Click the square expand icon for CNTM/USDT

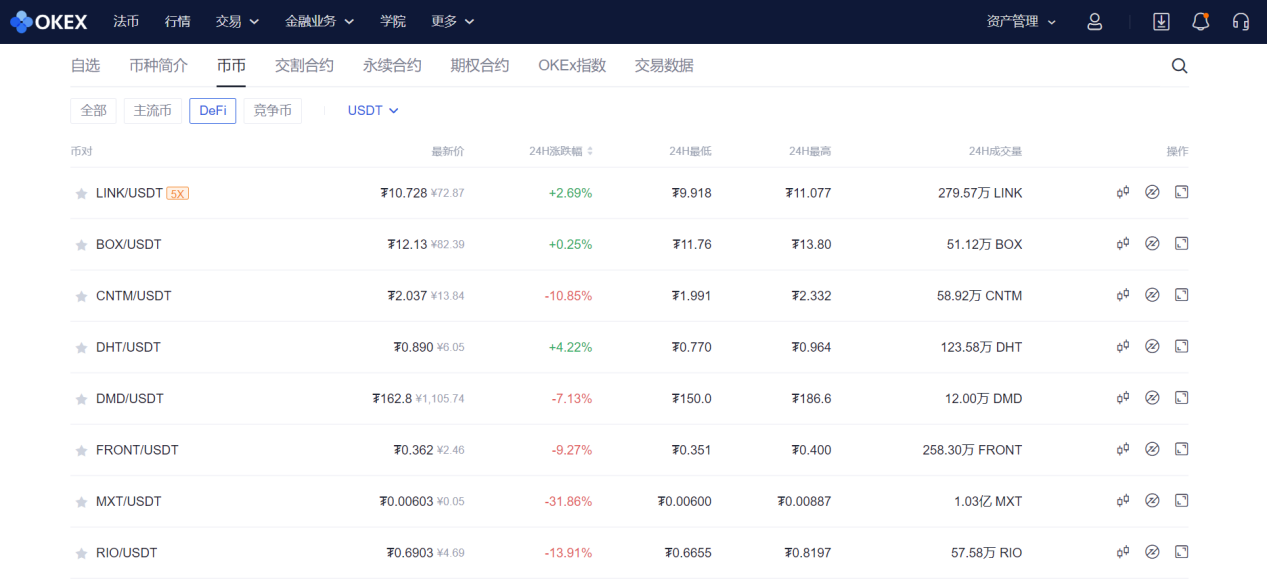[1181, 295]
